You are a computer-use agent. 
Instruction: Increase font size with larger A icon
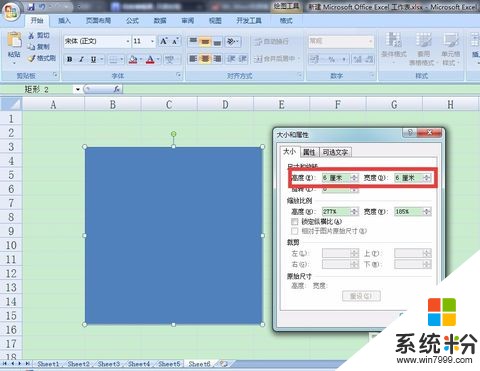pyautogui.click(x=164, y=41)
